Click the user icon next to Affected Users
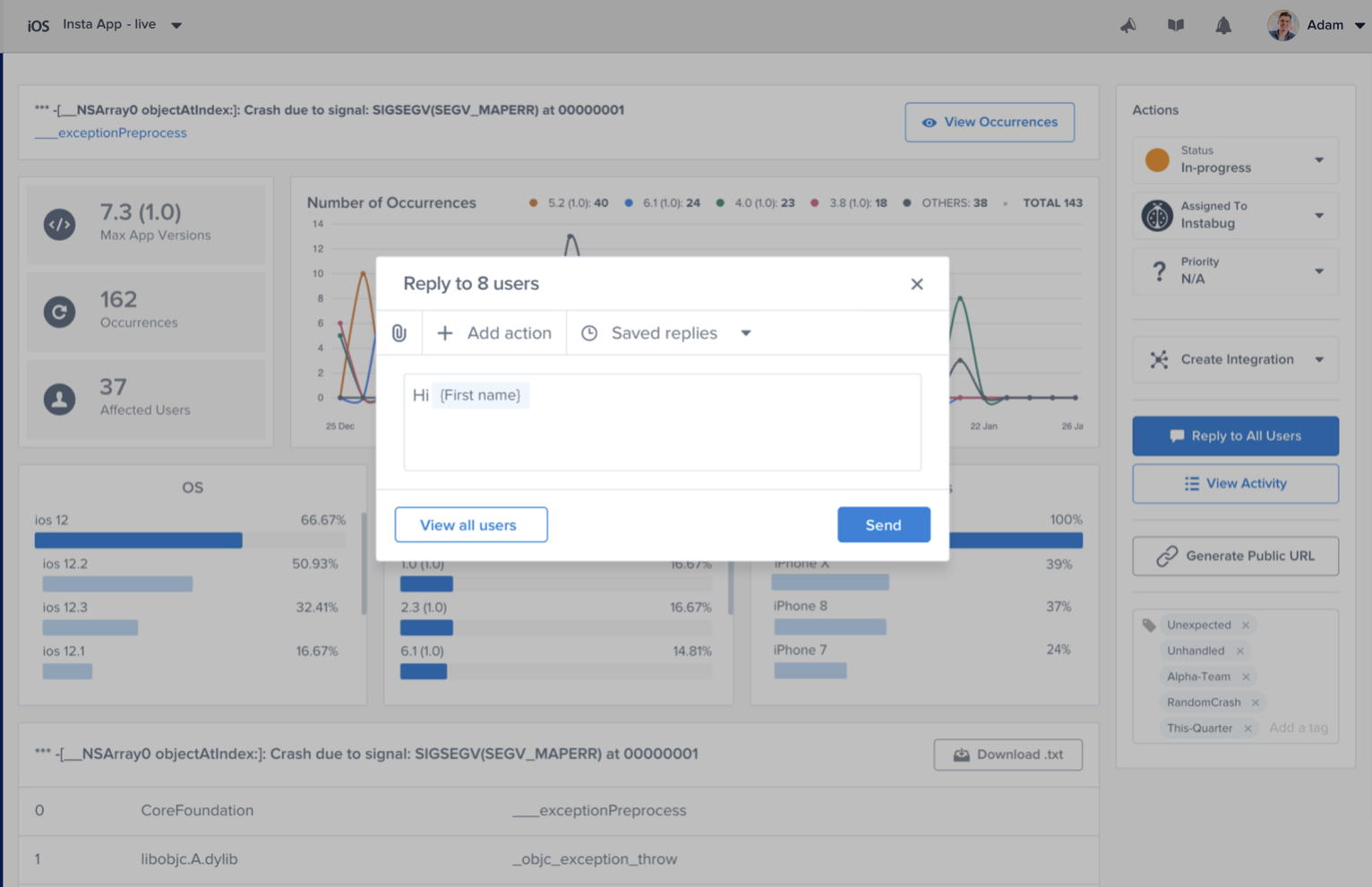 [60, 399]
